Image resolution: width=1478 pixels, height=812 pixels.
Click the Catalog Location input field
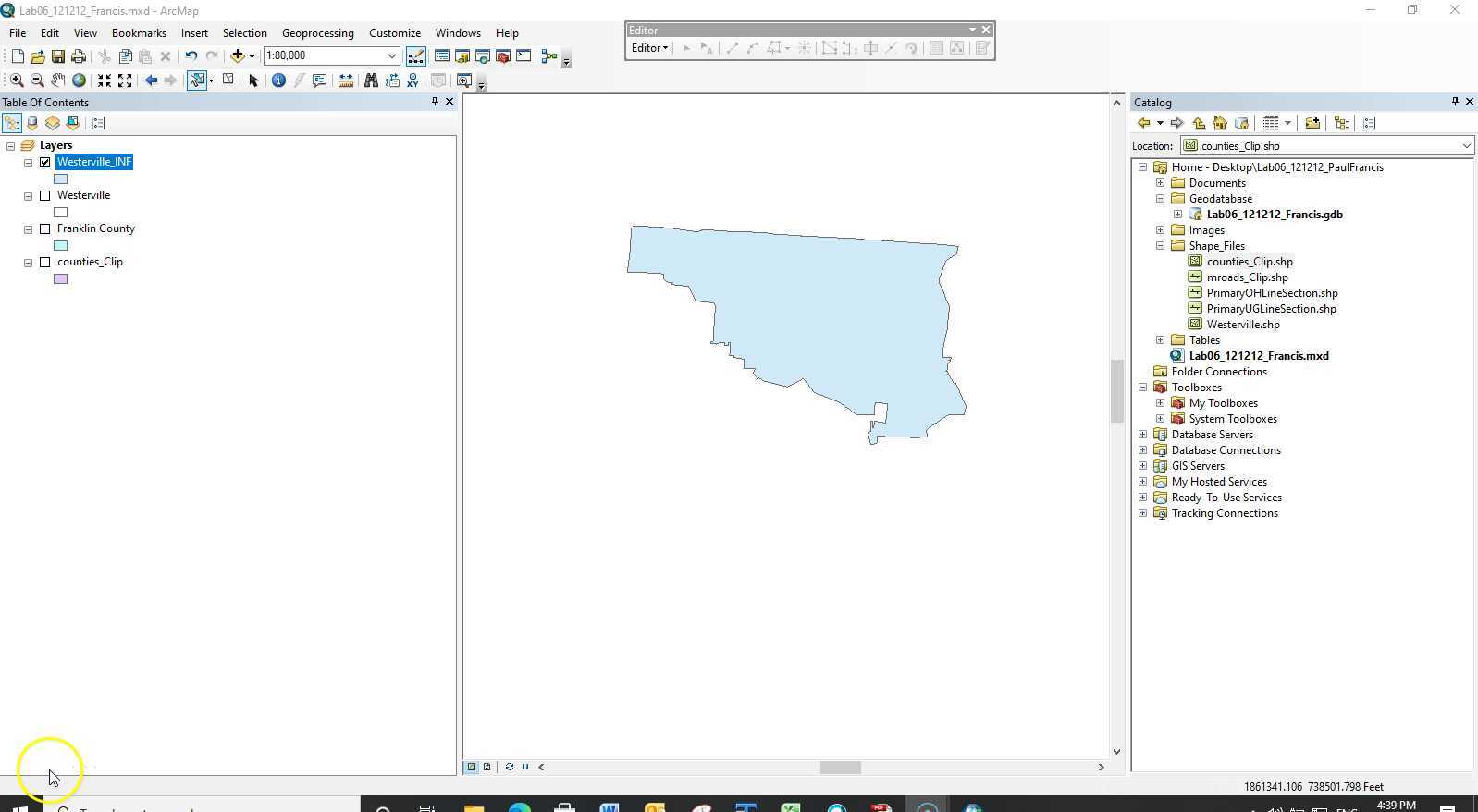point(1321,146)
